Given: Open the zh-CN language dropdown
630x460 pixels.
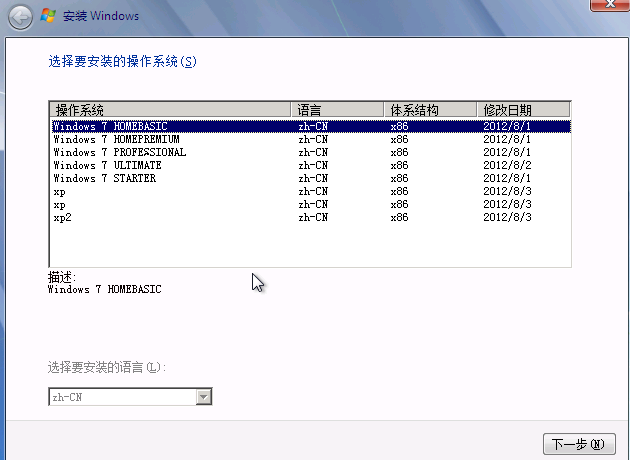Looking at the screenshot, I should [x=204, y=397].
